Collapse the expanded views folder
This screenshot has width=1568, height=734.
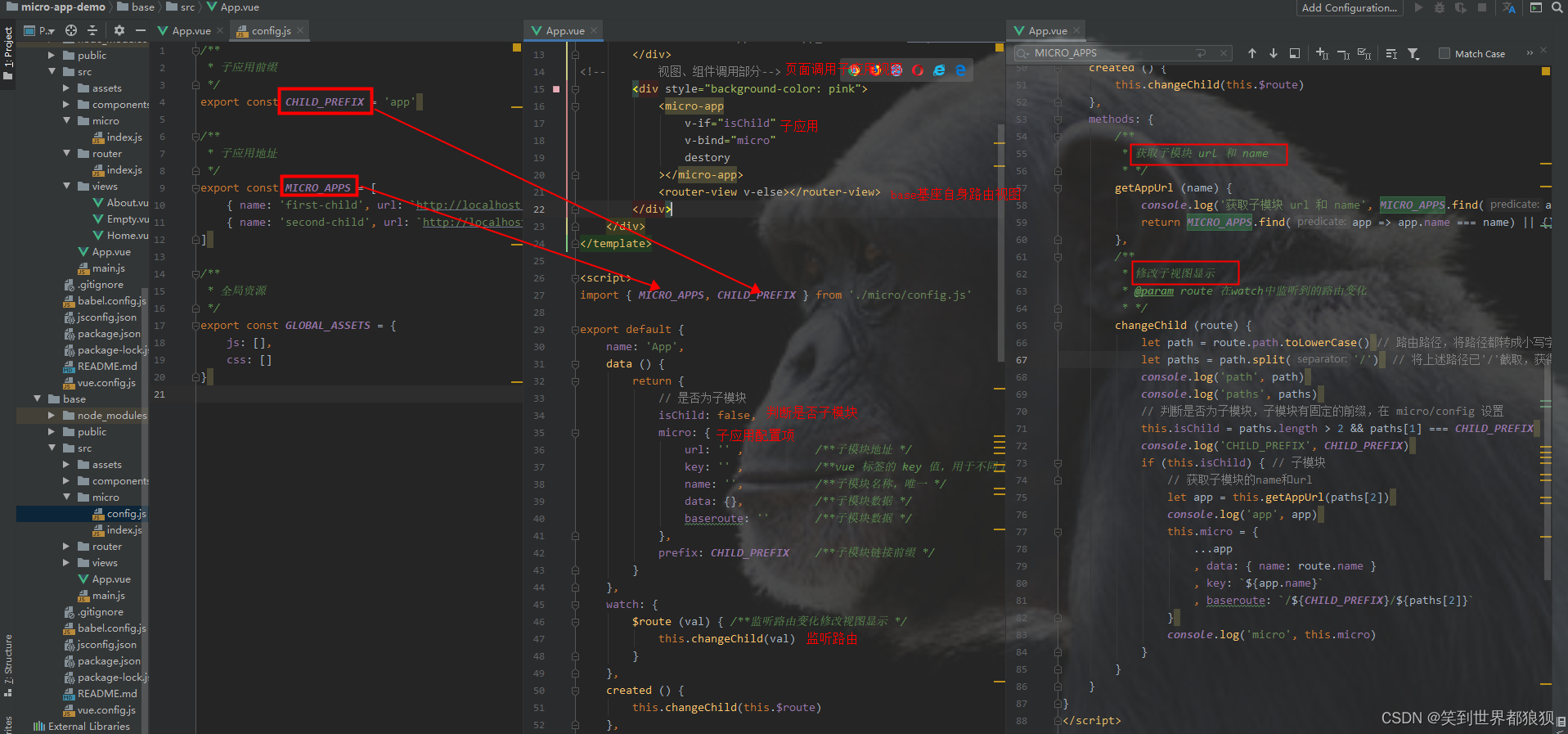click(x=66, y=186)
